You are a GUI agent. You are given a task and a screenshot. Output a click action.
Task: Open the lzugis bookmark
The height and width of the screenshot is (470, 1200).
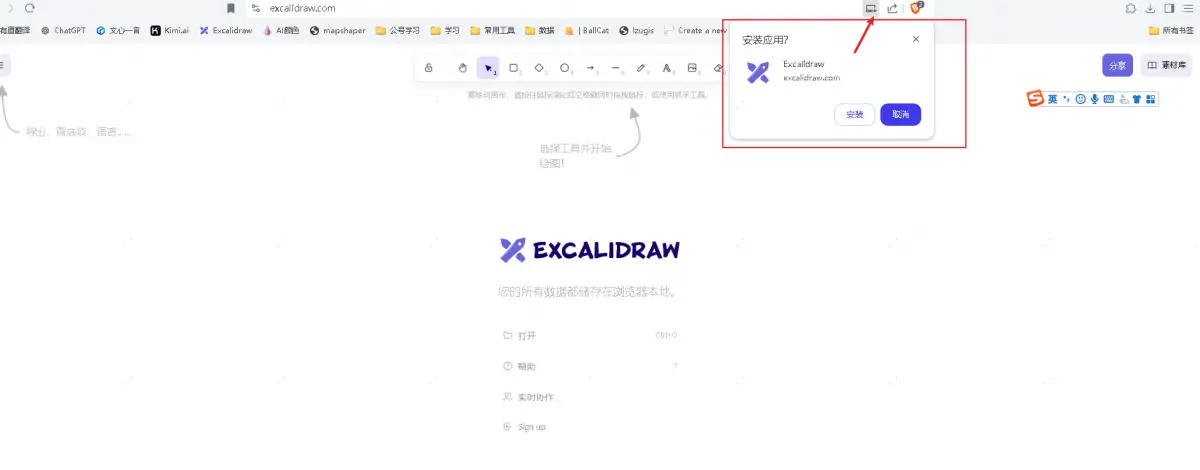[636, 30]
